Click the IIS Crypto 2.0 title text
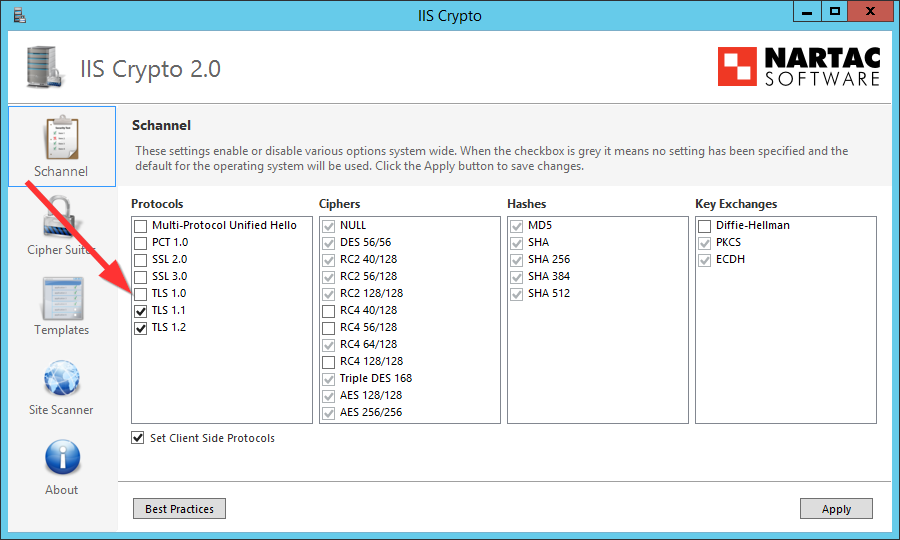The width and height of the screenshot is (900, 540). click(150, 69)
